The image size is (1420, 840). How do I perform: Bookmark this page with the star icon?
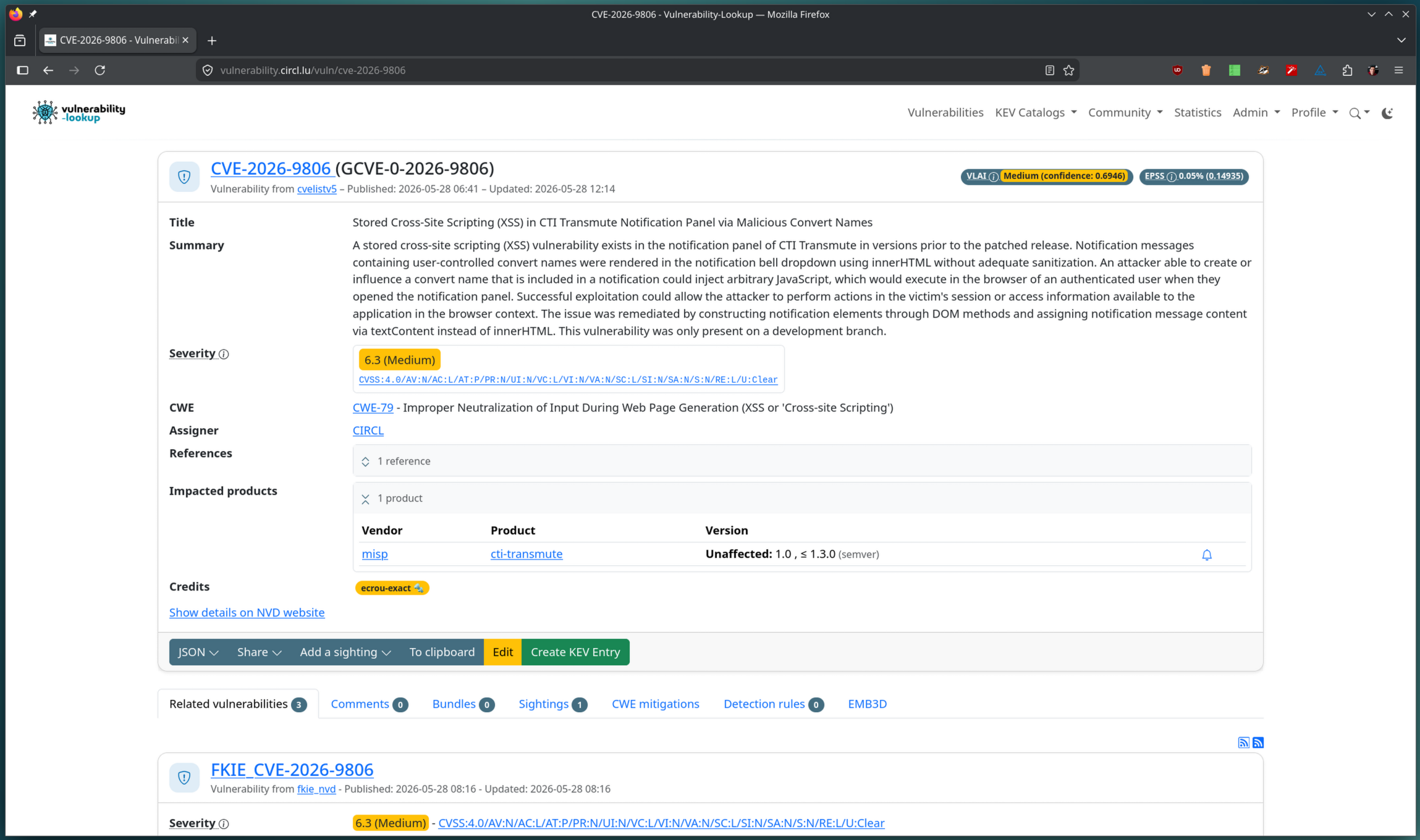pyautogui.click(x=1069, y=70)
